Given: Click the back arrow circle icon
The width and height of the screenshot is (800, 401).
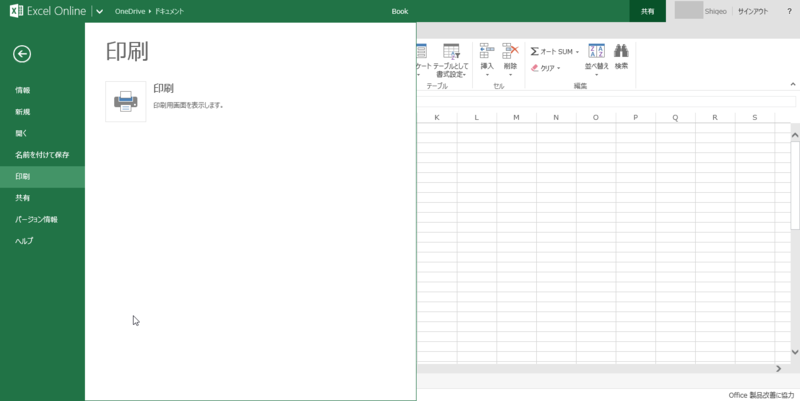Looking at the screenshot, I should point(22,54).
